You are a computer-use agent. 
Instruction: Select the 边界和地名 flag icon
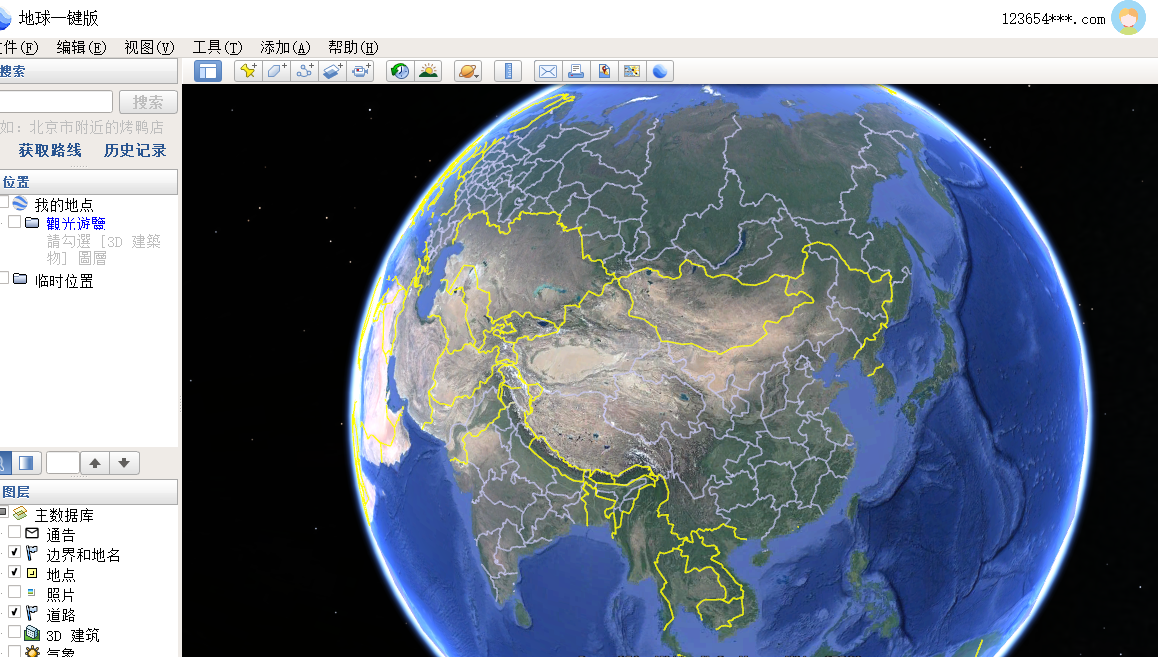pos(32,553)
